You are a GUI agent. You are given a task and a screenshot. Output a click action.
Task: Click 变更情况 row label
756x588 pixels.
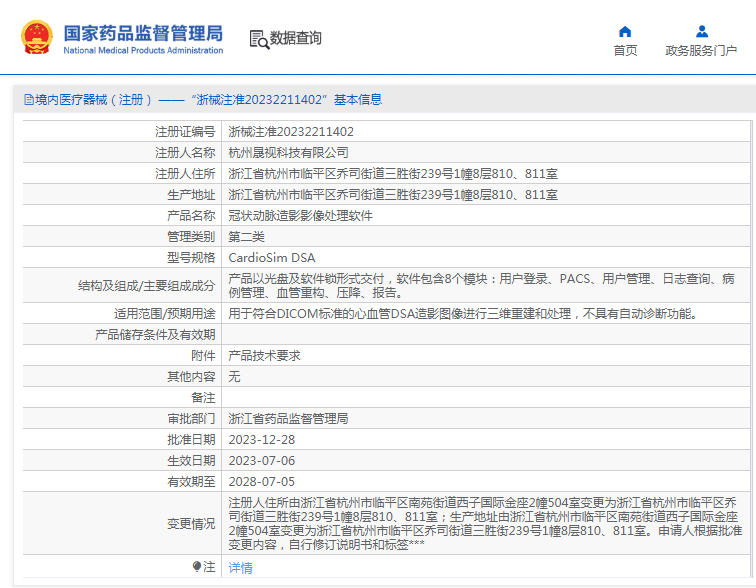pyautogui.click(x=191, y=523)
